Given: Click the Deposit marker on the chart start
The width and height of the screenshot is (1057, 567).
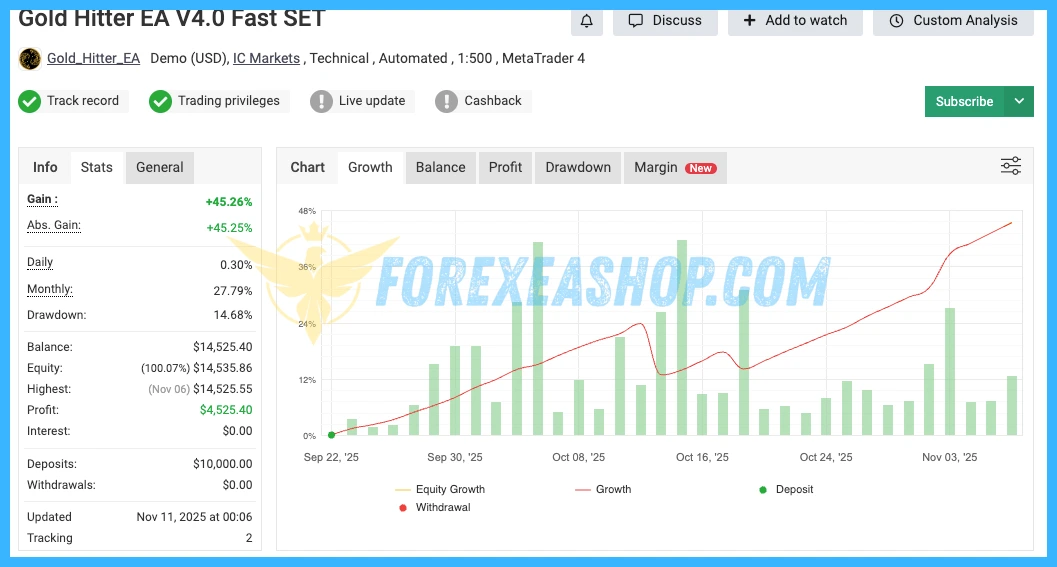Looking at the screenshot, I should click(x=331, y=435).
